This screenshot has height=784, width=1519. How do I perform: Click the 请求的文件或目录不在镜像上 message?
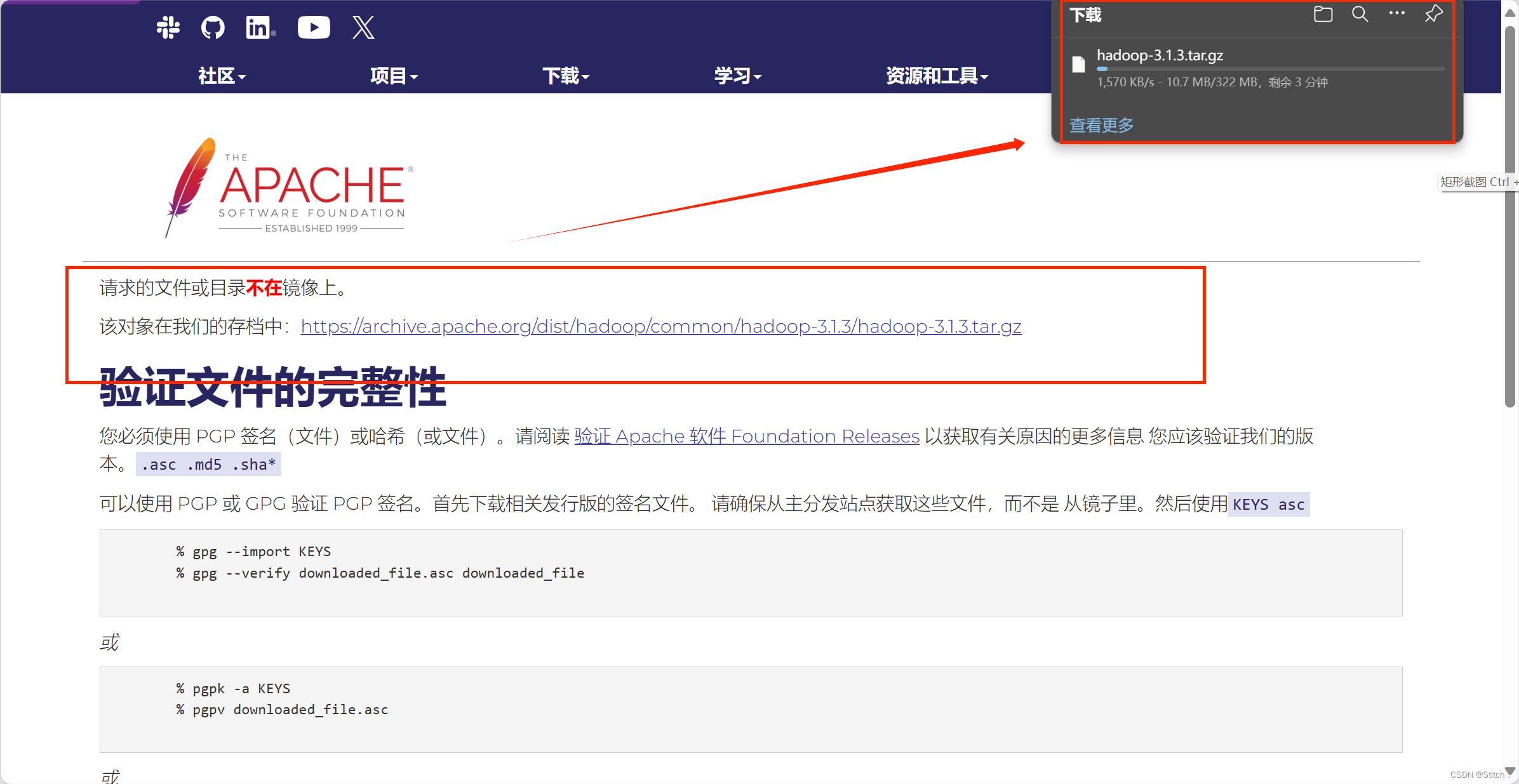pyautogui.click(x=225, y=288)
